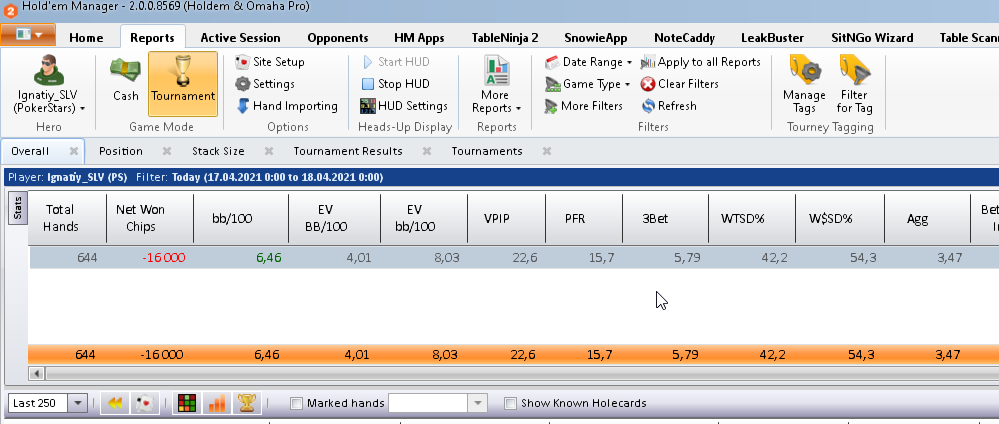The height and width of the screenshot is (424, 999).
Task: Sort by WTSD% column header
Action: pos(752,218)
